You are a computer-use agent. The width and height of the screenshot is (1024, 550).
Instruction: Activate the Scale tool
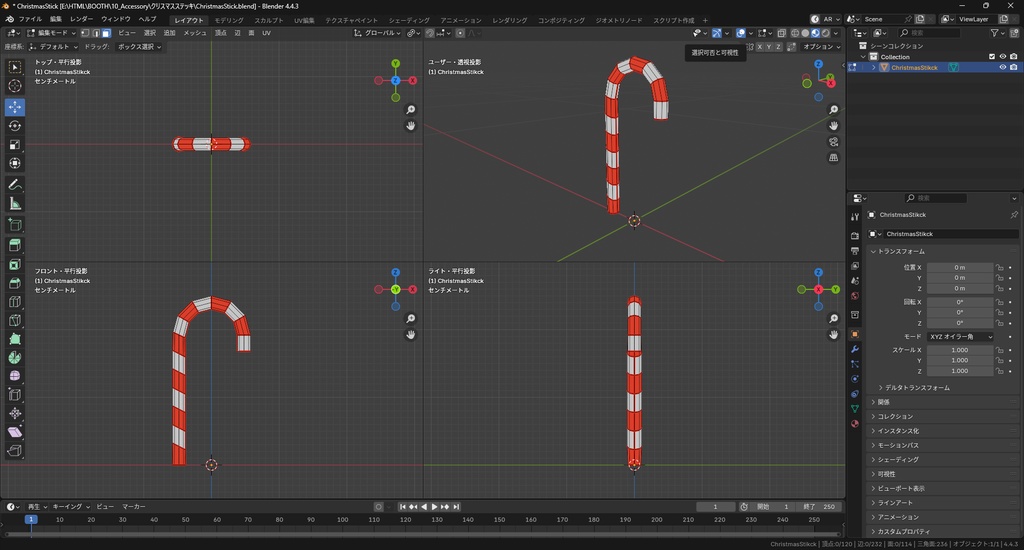pos(14,145)
